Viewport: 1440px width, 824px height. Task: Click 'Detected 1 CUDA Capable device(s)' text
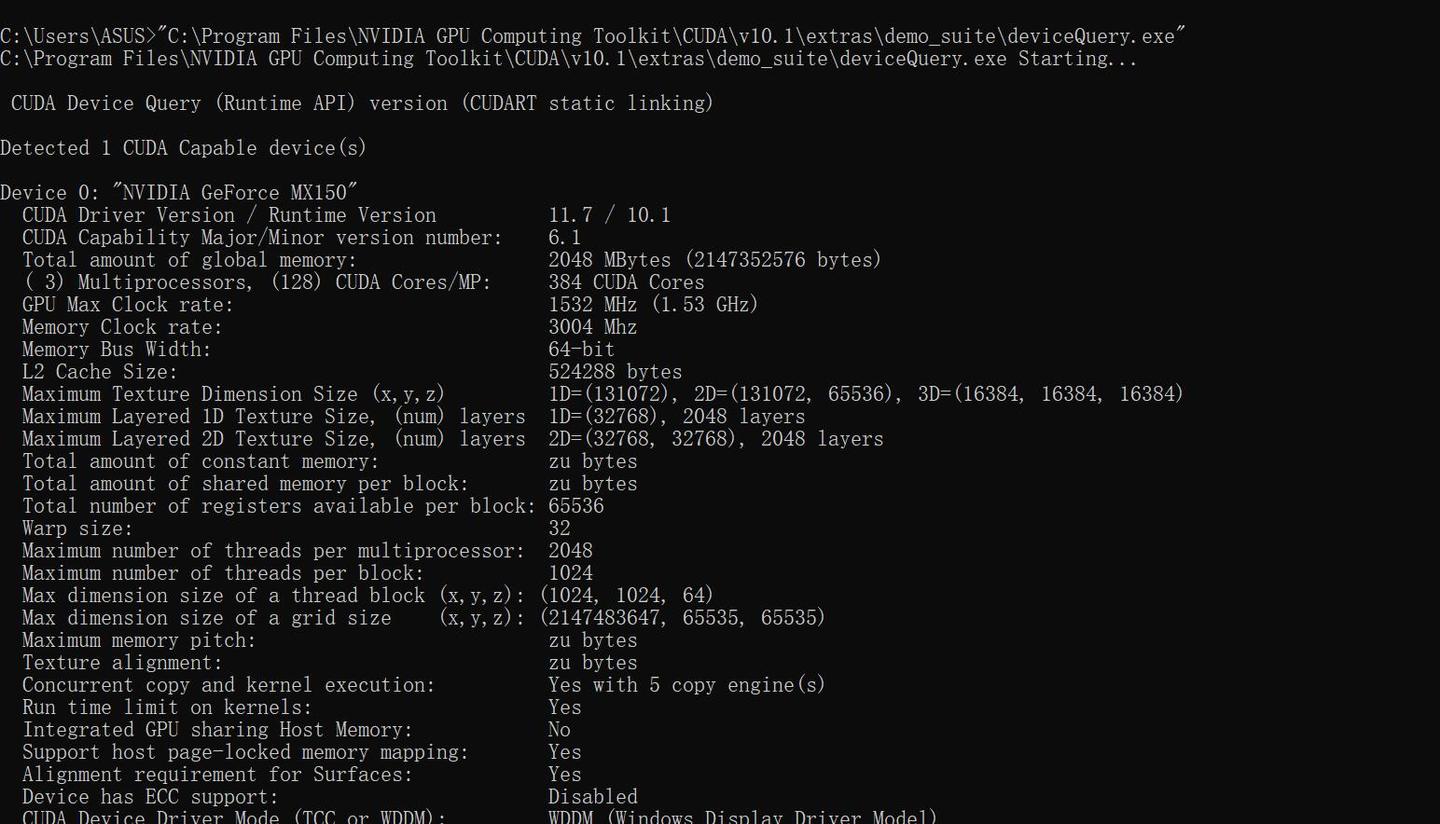point(184,148)
